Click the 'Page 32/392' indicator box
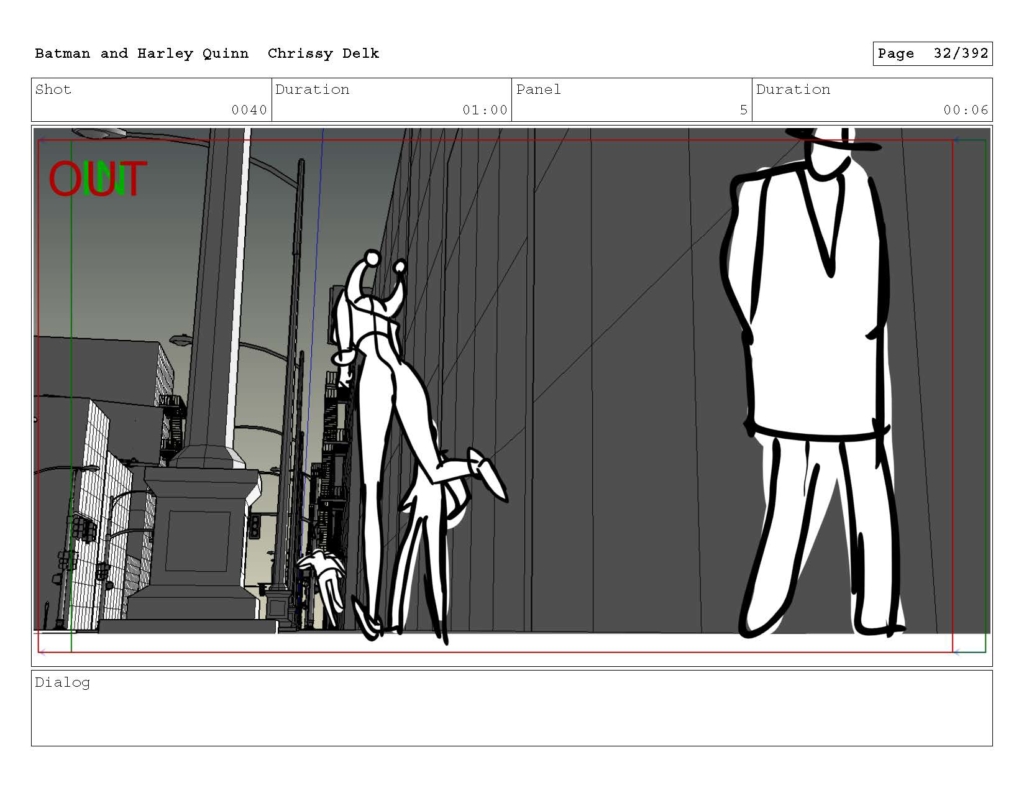 pyautogui.click(x=933, y=54)
